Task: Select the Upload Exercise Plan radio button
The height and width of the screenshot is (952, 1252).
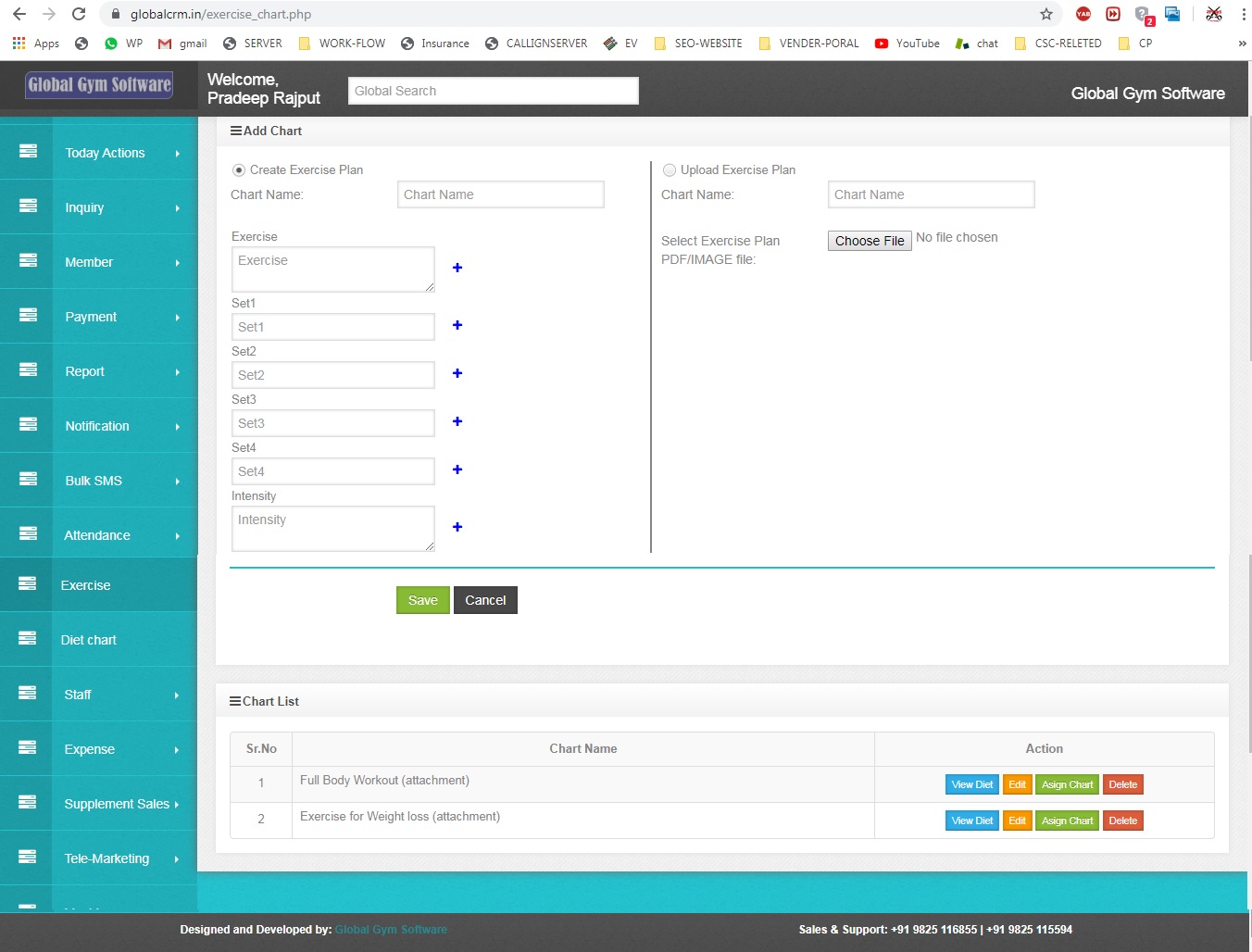Action: pos(670,169)
